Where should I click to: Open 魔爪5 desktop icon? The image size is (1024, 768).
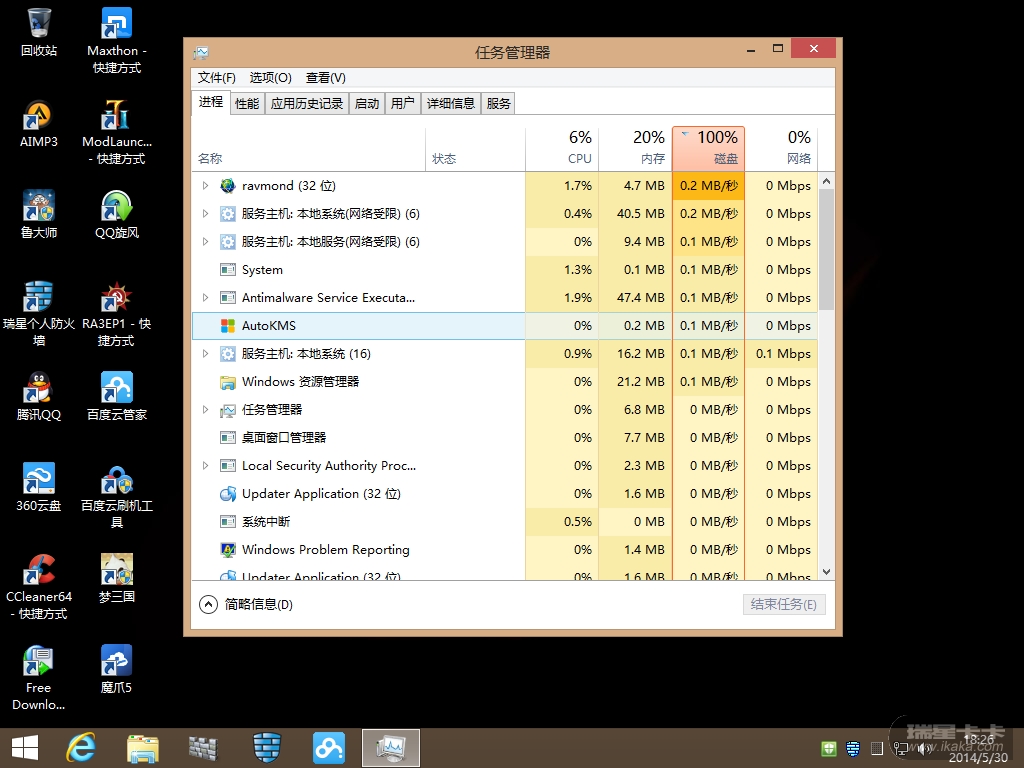pyautogui.click(x=116, y=669)
